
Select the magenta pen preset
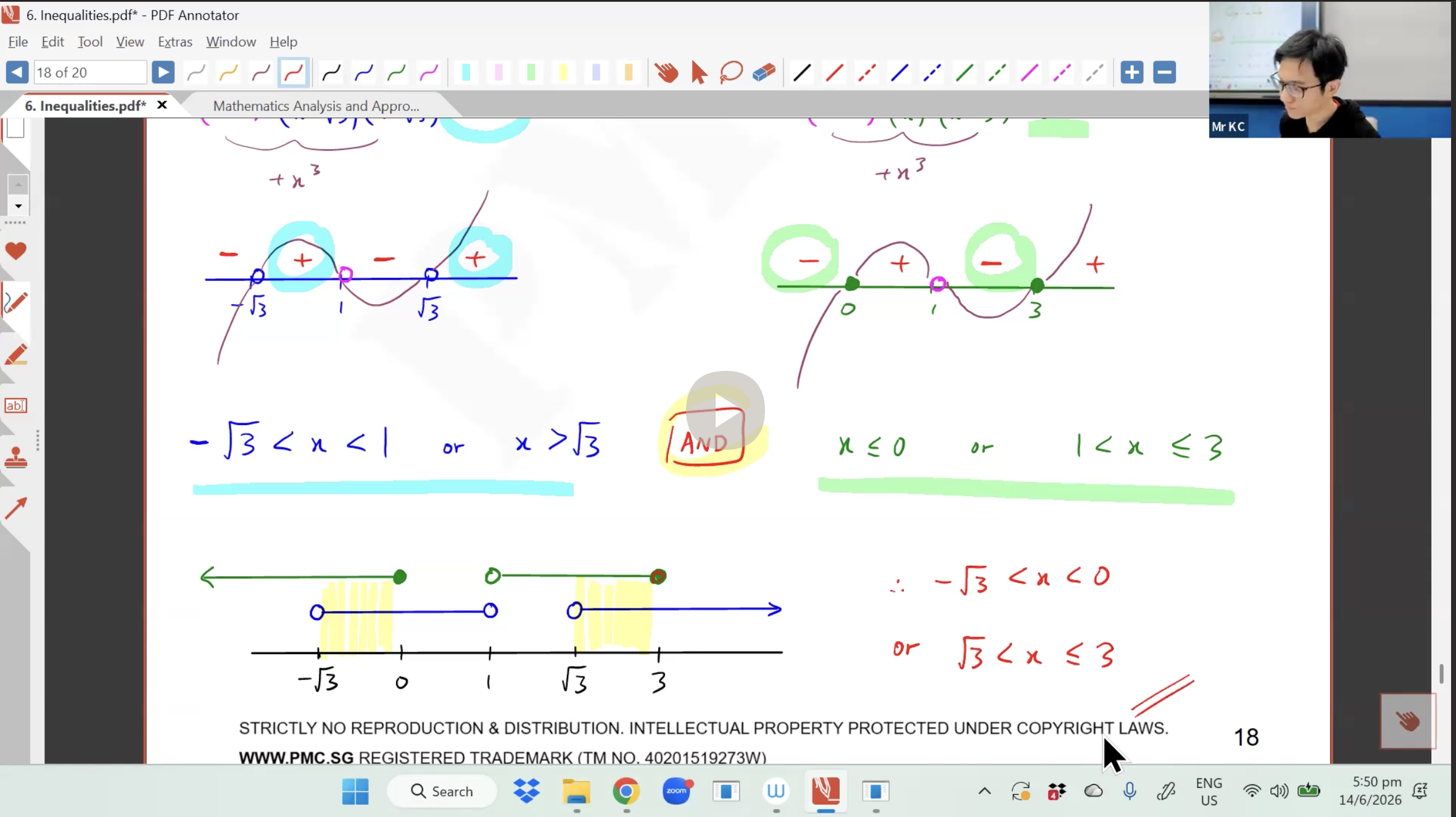[x=429, y=73]
